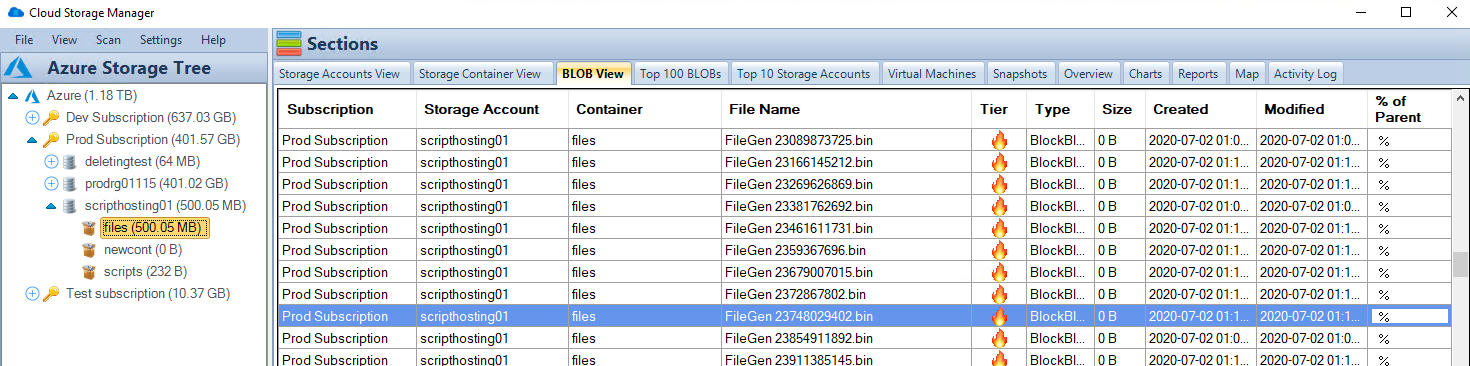Open the Snapshots tab
This screenshot has width=1470, height=366.
[x=1020, y=73]
